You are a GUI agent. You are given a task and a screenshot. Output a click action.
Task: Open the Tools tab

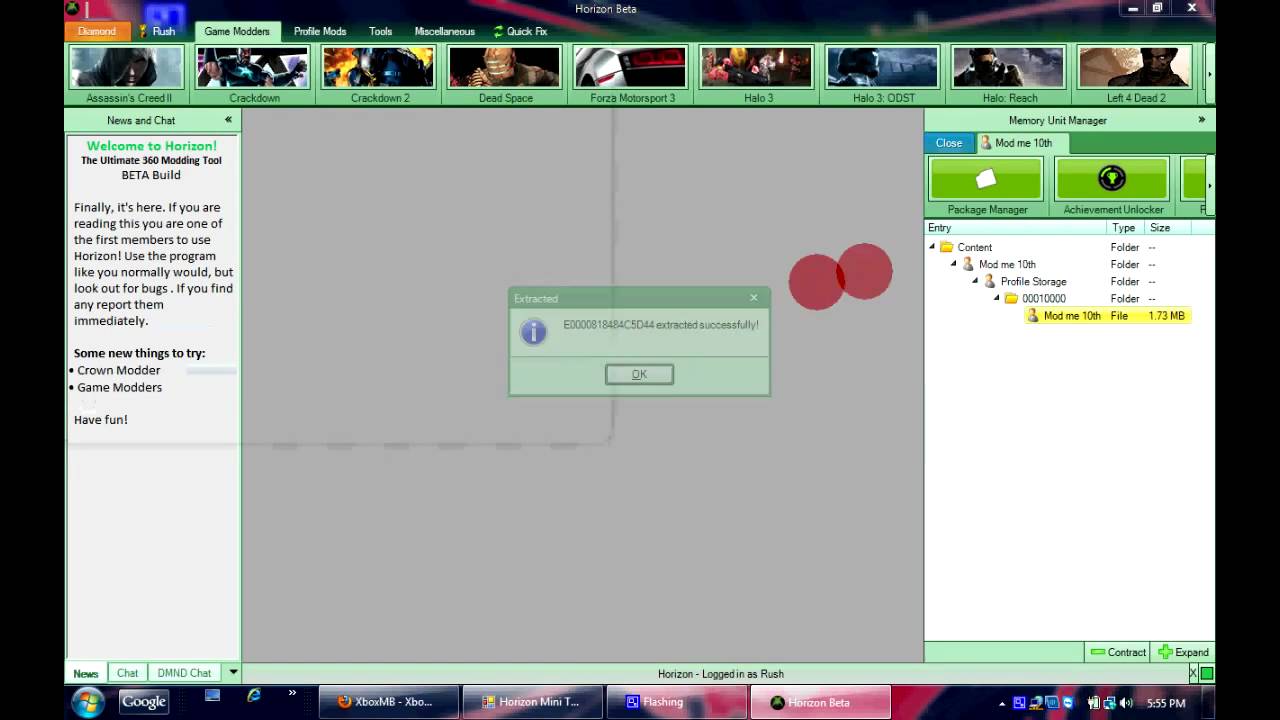click(x=381, y=31)
